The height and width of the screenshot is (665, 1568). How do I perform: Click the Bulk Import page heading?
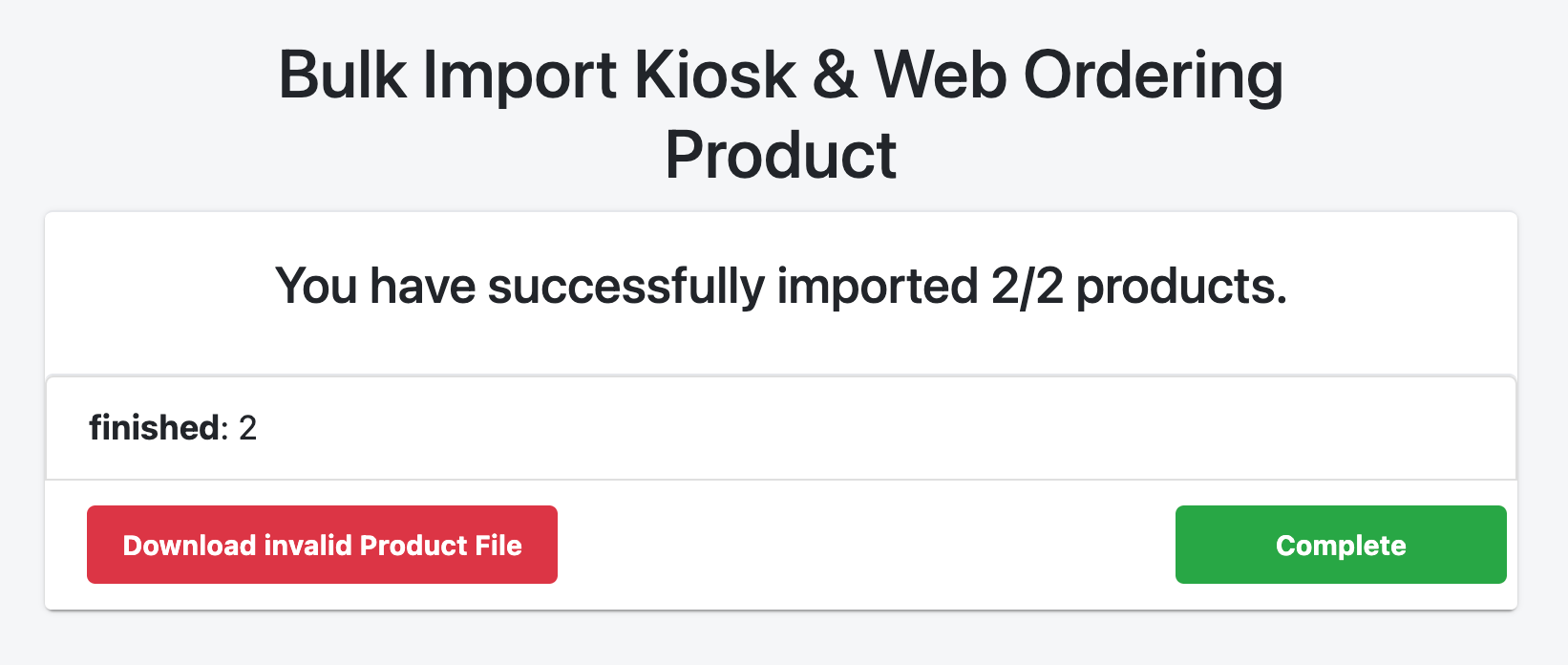pyautogui.click(x=780, y=115)
